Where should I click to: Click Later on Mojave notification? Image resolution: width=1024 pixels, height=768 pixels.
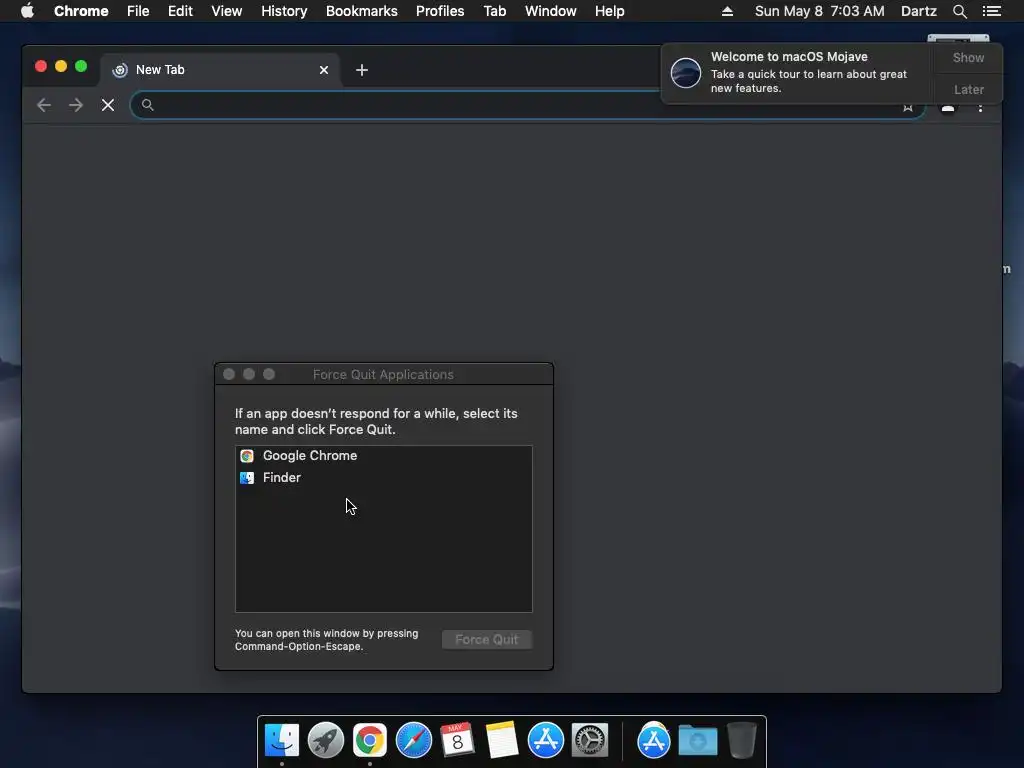(968, 89)
